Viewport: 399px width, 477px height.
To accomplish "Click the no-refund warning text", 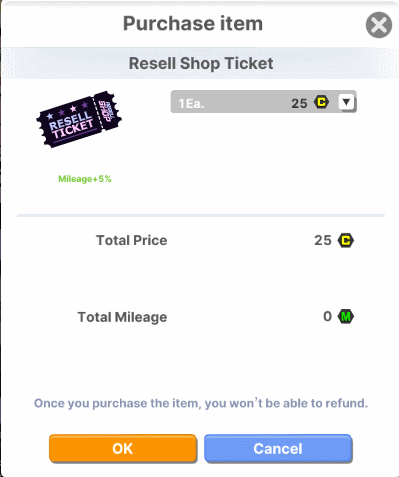I will click(201, 403).
